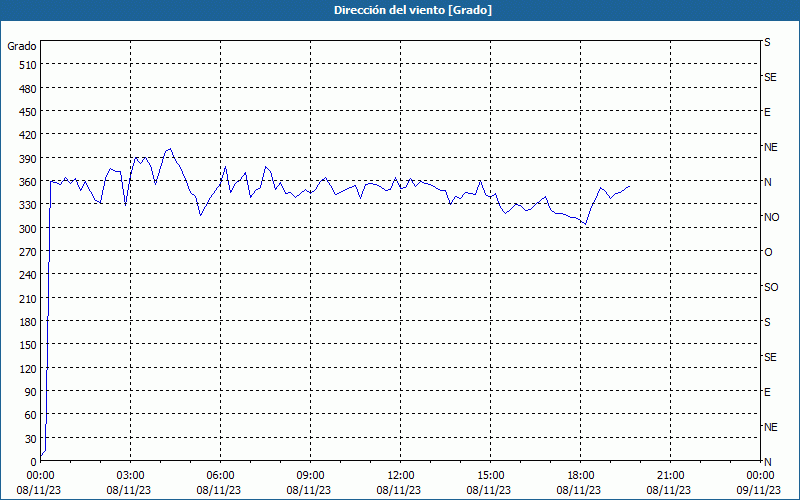800x500 pixels.
Task: Select the 330 y-axis value
Action: [28, 205]
